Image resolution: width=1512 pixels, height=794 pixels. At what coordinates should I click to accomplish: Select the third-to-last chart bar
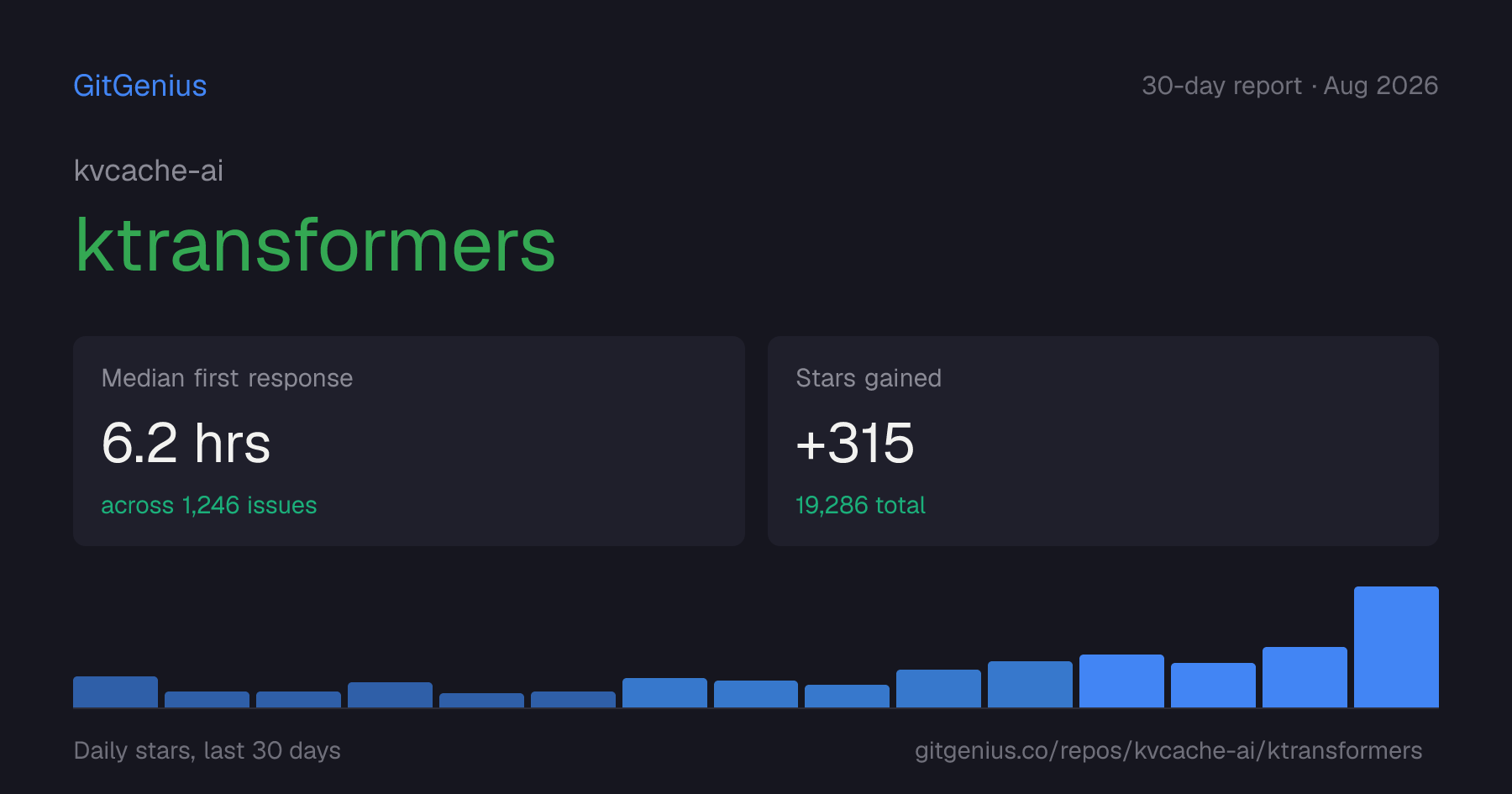point(1213,685)
